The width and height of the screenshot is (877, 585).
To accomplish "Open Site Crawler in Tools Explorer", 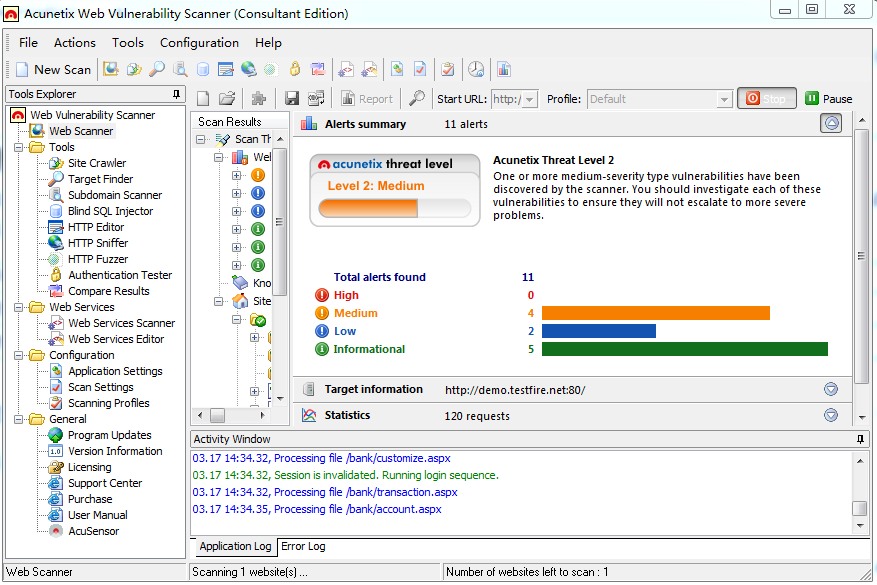I will point(96,163).
